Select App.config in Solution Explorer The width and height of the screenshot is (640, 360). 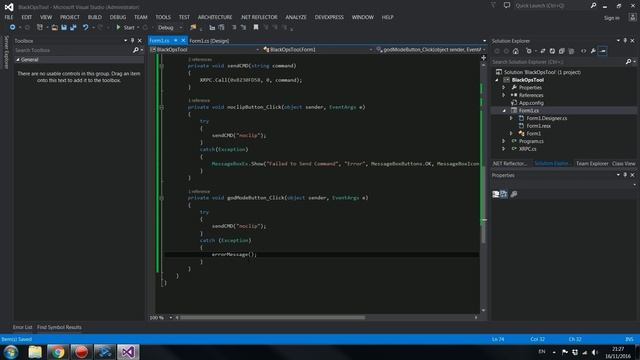click(x=531, y=103)
